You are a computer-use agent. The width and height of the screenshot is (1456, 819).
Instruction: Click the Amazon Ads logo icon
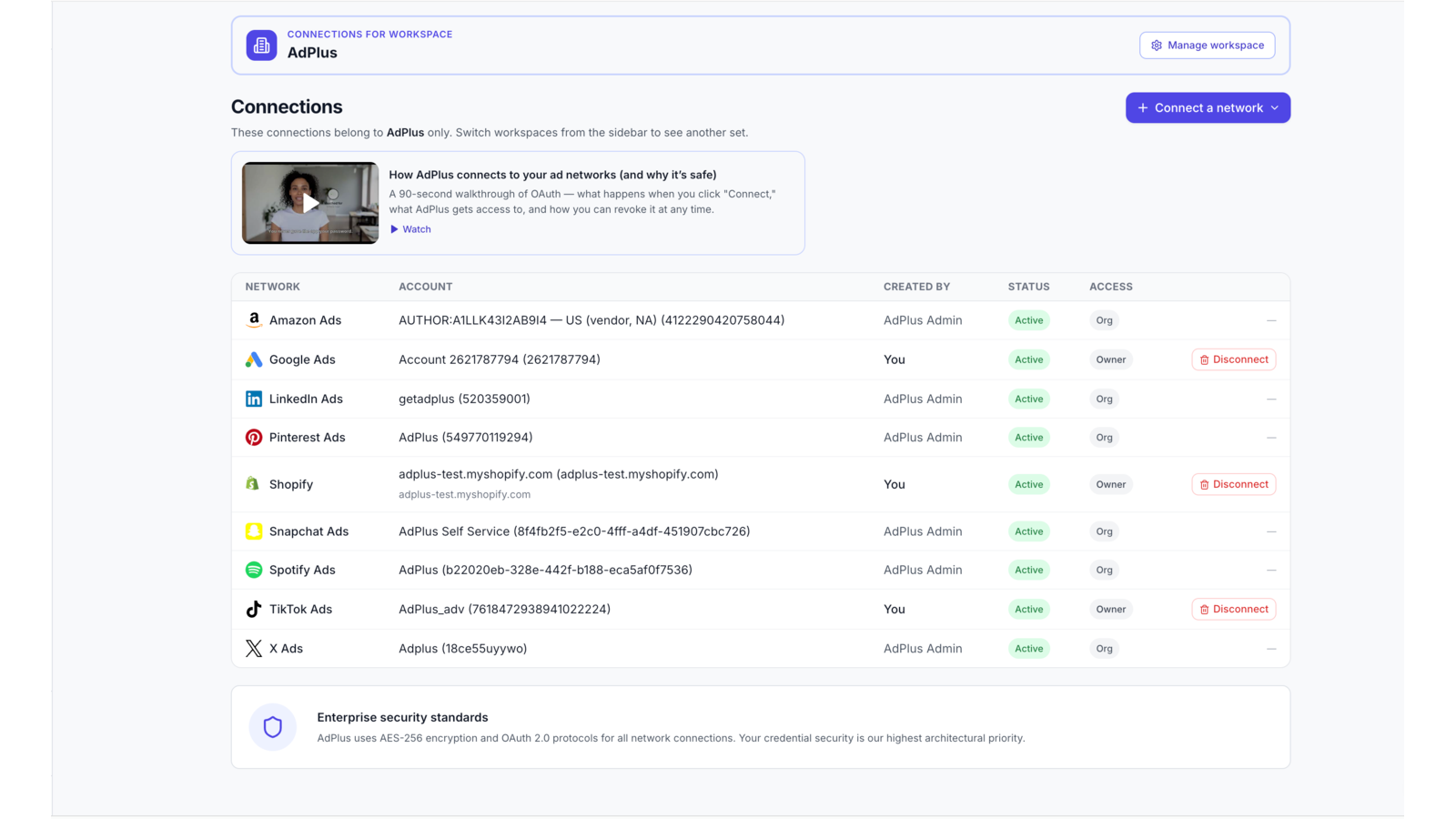pyautogui.click(x=254, y=320)
